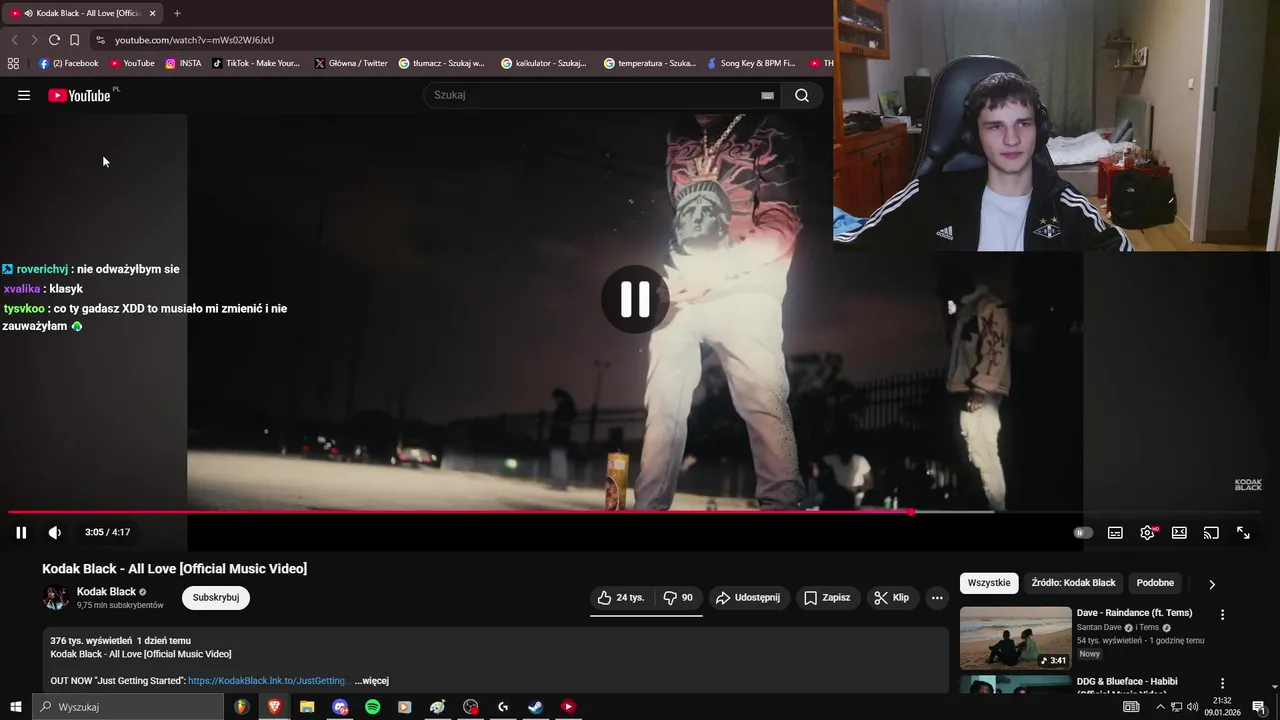Open Dave - Raindance video thumbnail
This screenshot has height=720, width=1280.
(x=1015, y=638)
